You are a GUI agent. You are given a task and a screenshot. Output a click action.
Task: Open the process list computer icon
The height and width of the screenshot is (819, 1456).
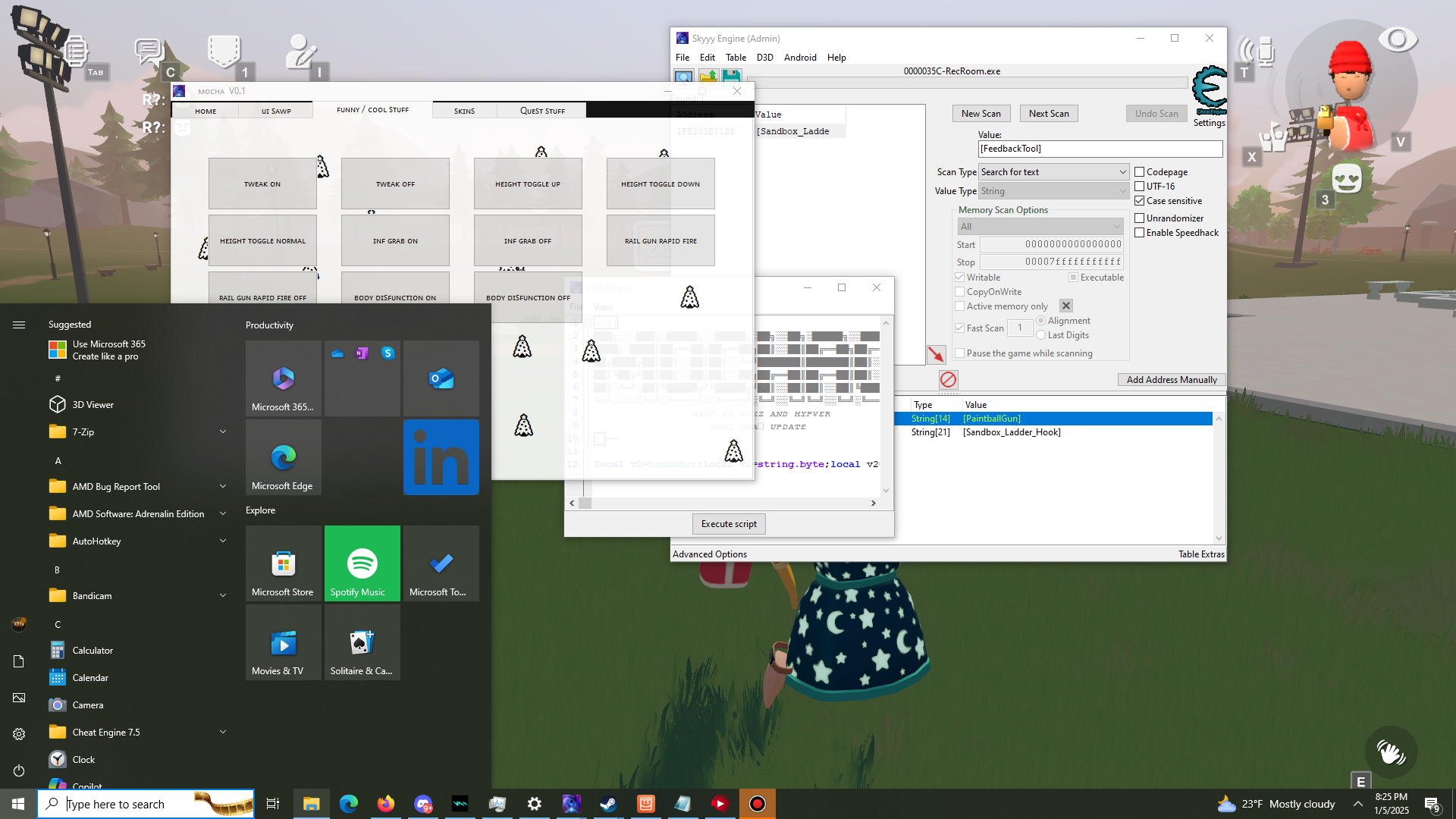tap(683, 77)
